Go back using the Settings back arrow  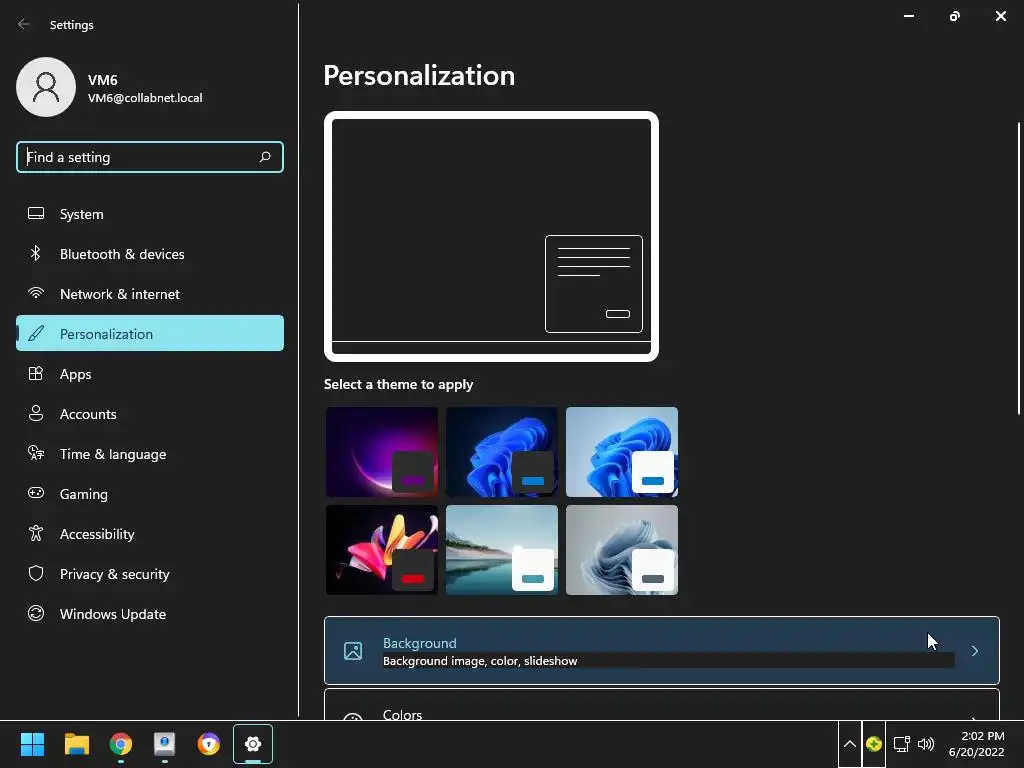tap(24, 24)
